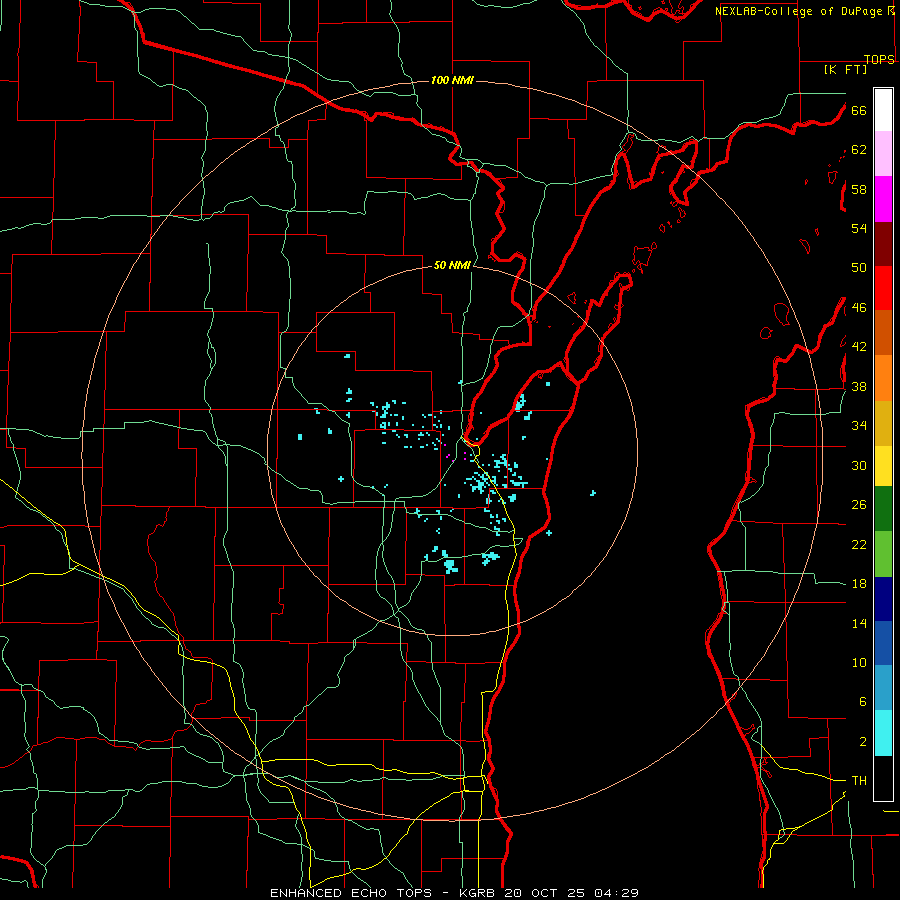Click the 20 OCT 25 date text
Viewport: 900px width, 900px height.
coord(547,893)
